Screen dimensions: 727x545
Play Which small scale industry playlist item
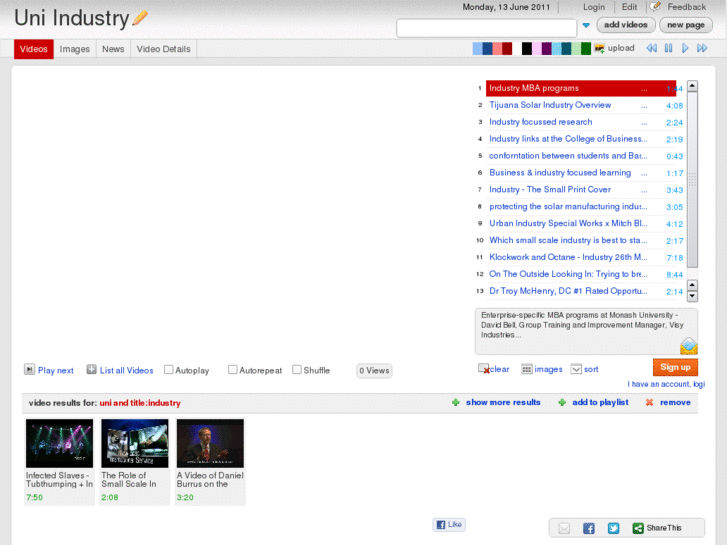(x=568, y=240)
